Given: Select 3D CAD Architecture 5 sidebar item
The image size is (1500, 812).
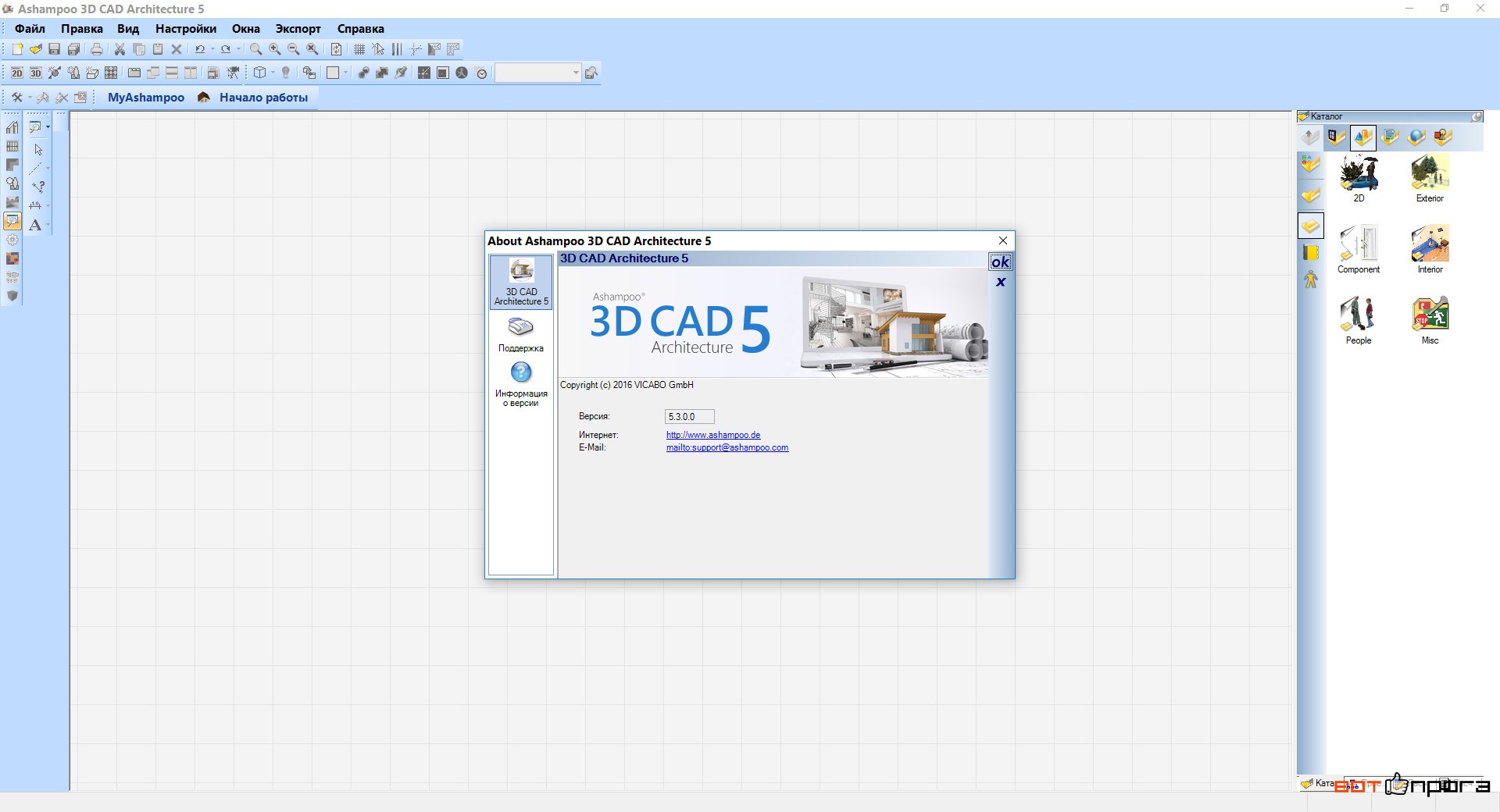Looking at the screenshot, I should point(521,283).
